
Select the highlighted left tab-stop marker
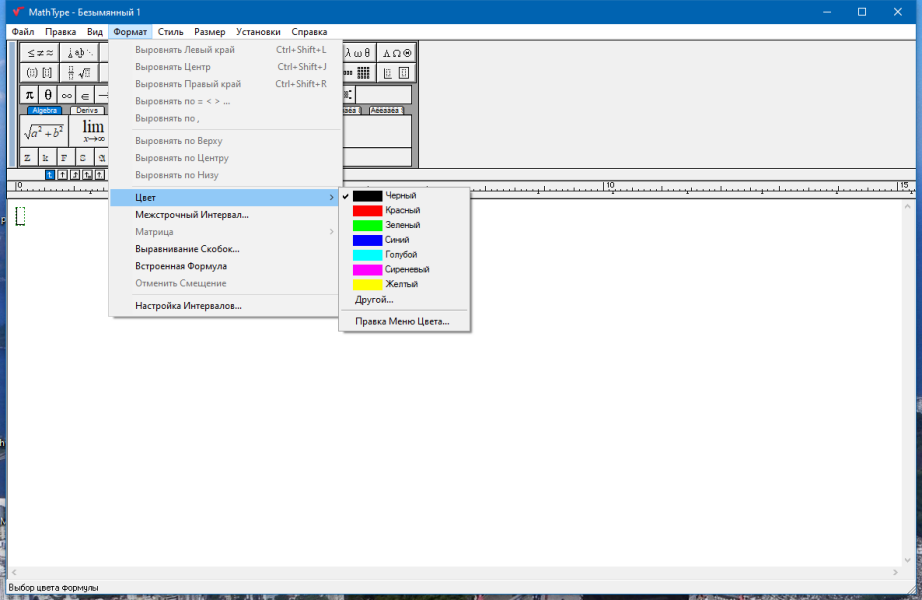50,175
